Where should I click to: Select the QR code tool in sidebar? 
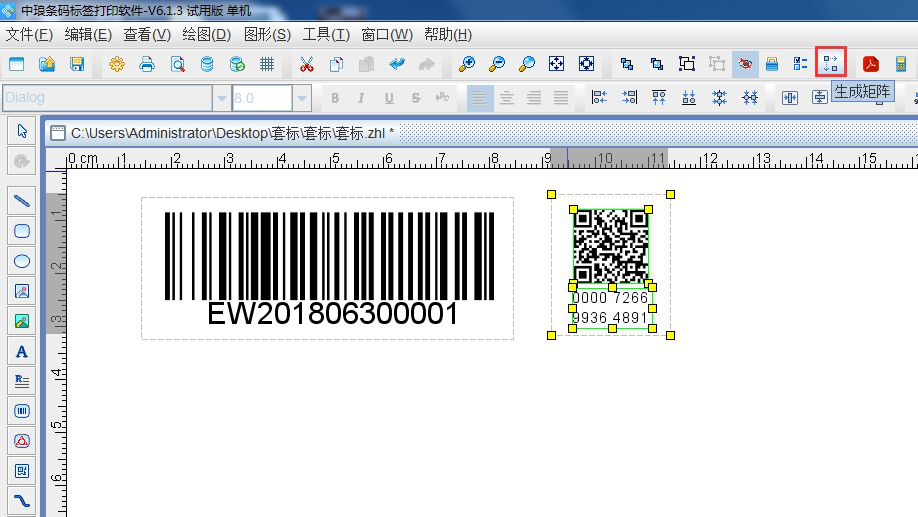pyautogui.click(x=21, y=470)
